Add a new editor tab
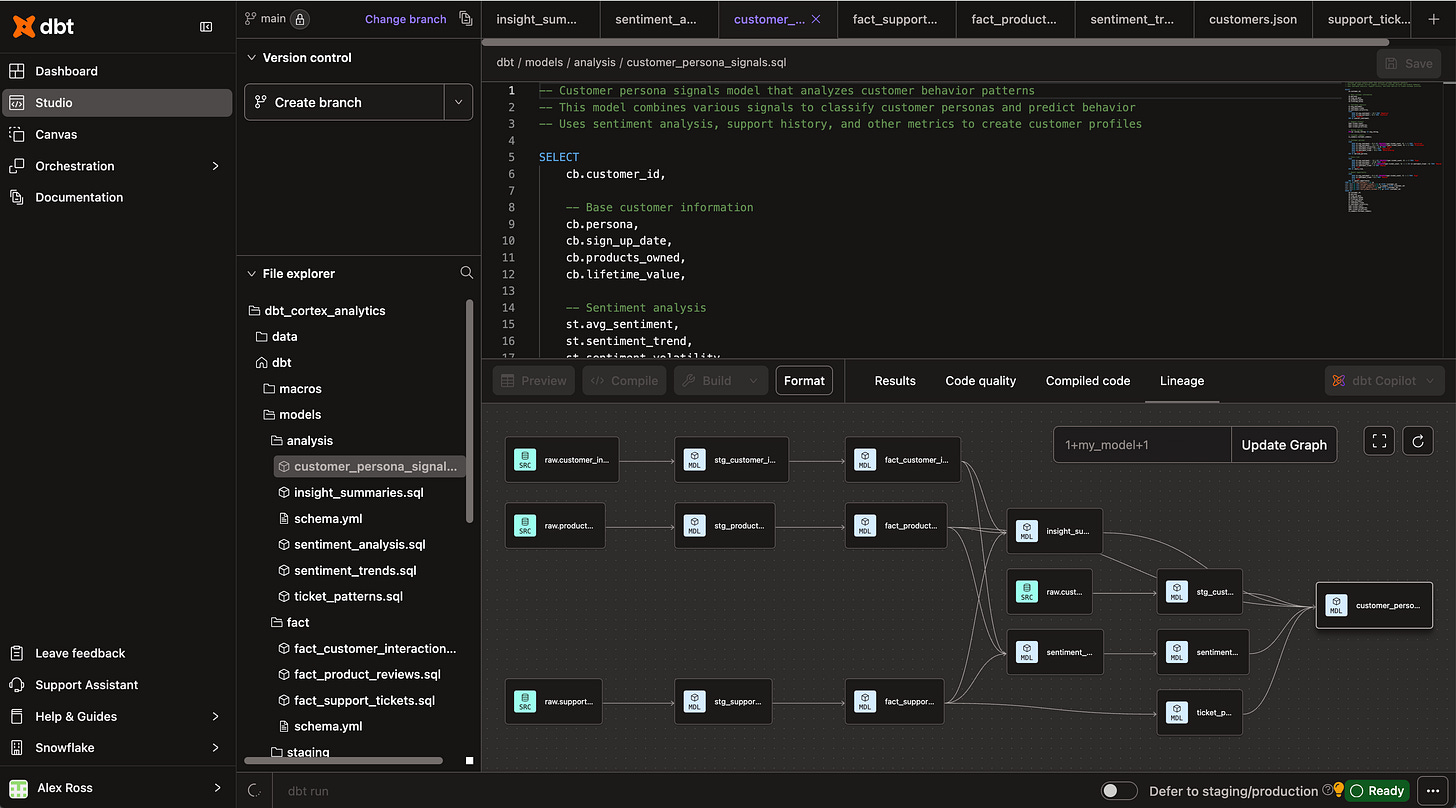Viewport: 1456px width, 808px height. click(x=1434, y=19)
